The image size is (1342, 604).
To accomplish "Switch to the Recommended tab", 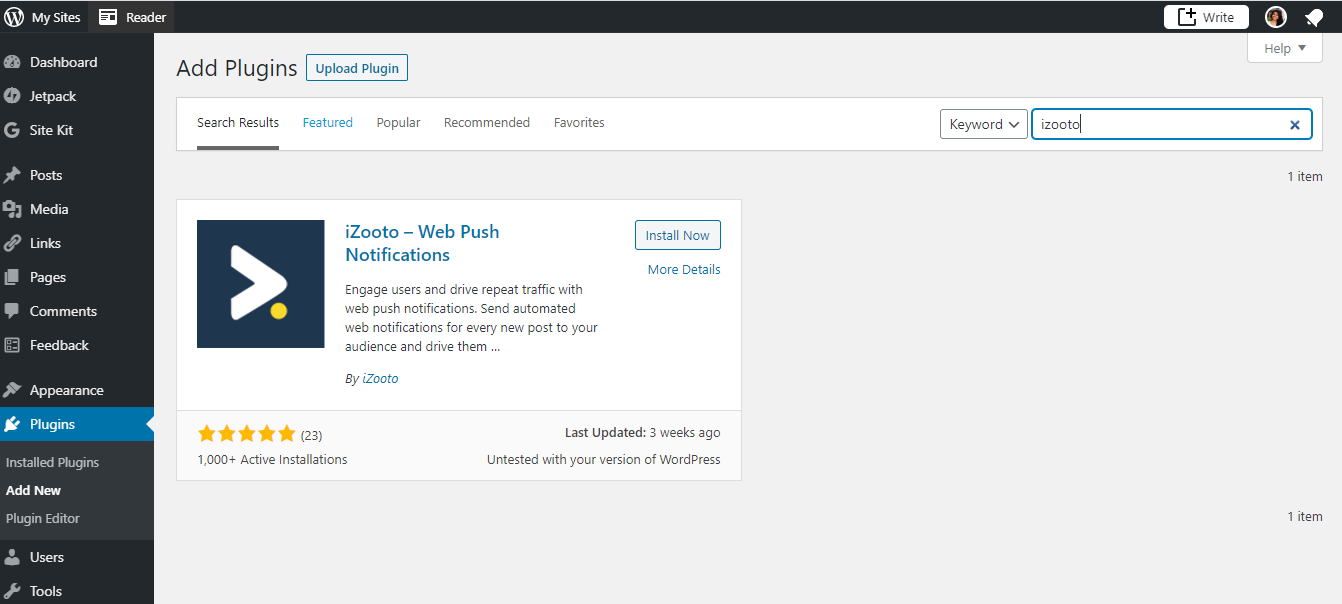I will (487, 122).
